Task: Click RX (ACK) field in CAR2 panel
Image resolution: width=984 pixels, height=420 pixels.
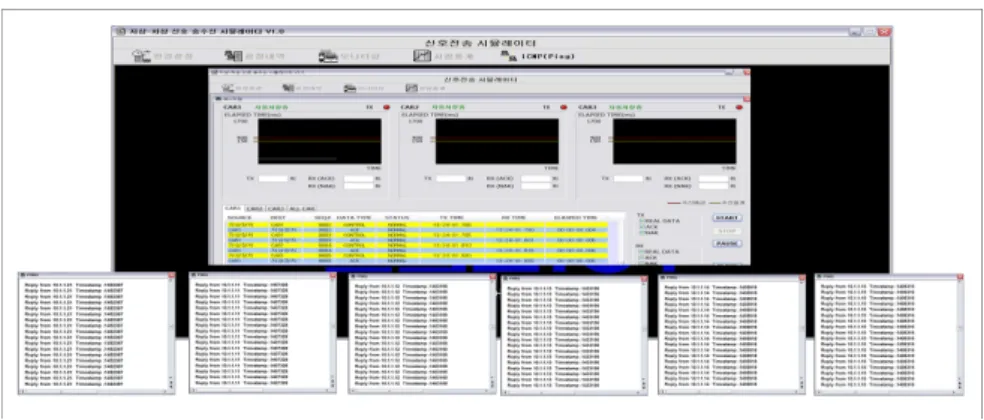Action: tap(536, 178)
